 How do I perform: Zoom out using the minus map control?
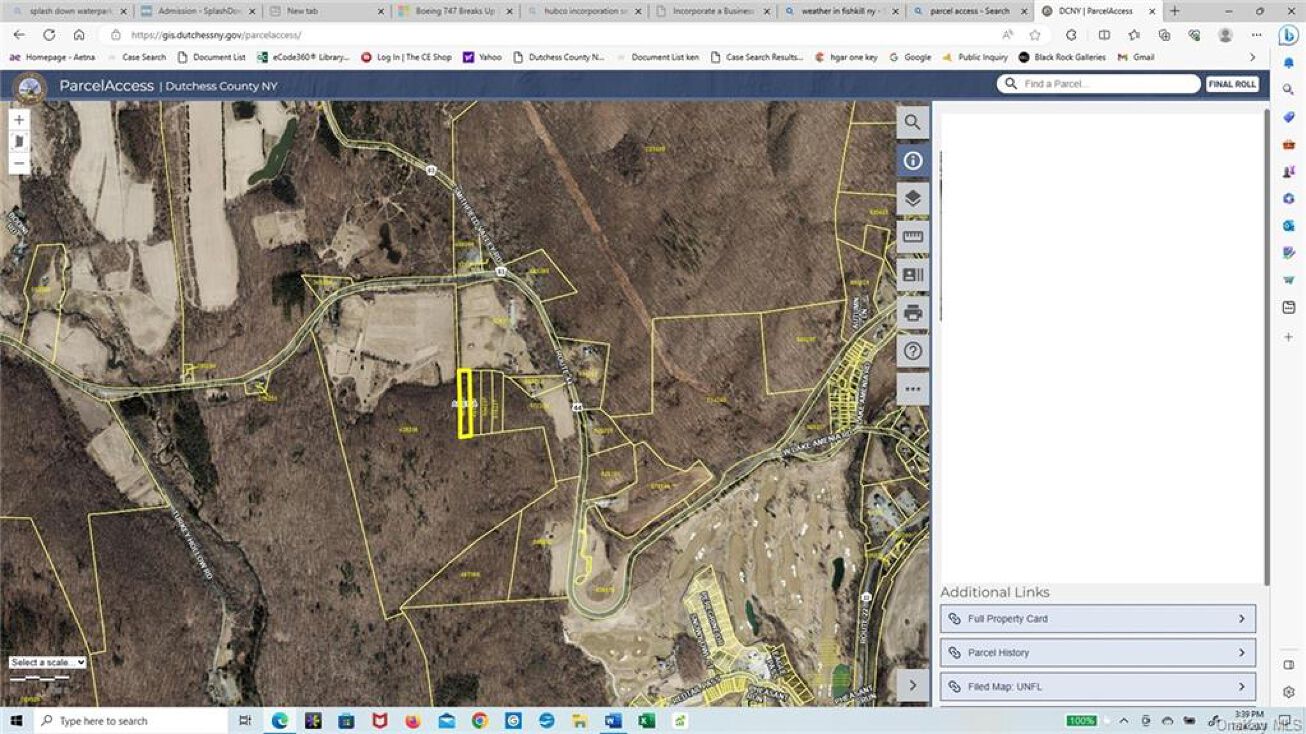(18, 162)
